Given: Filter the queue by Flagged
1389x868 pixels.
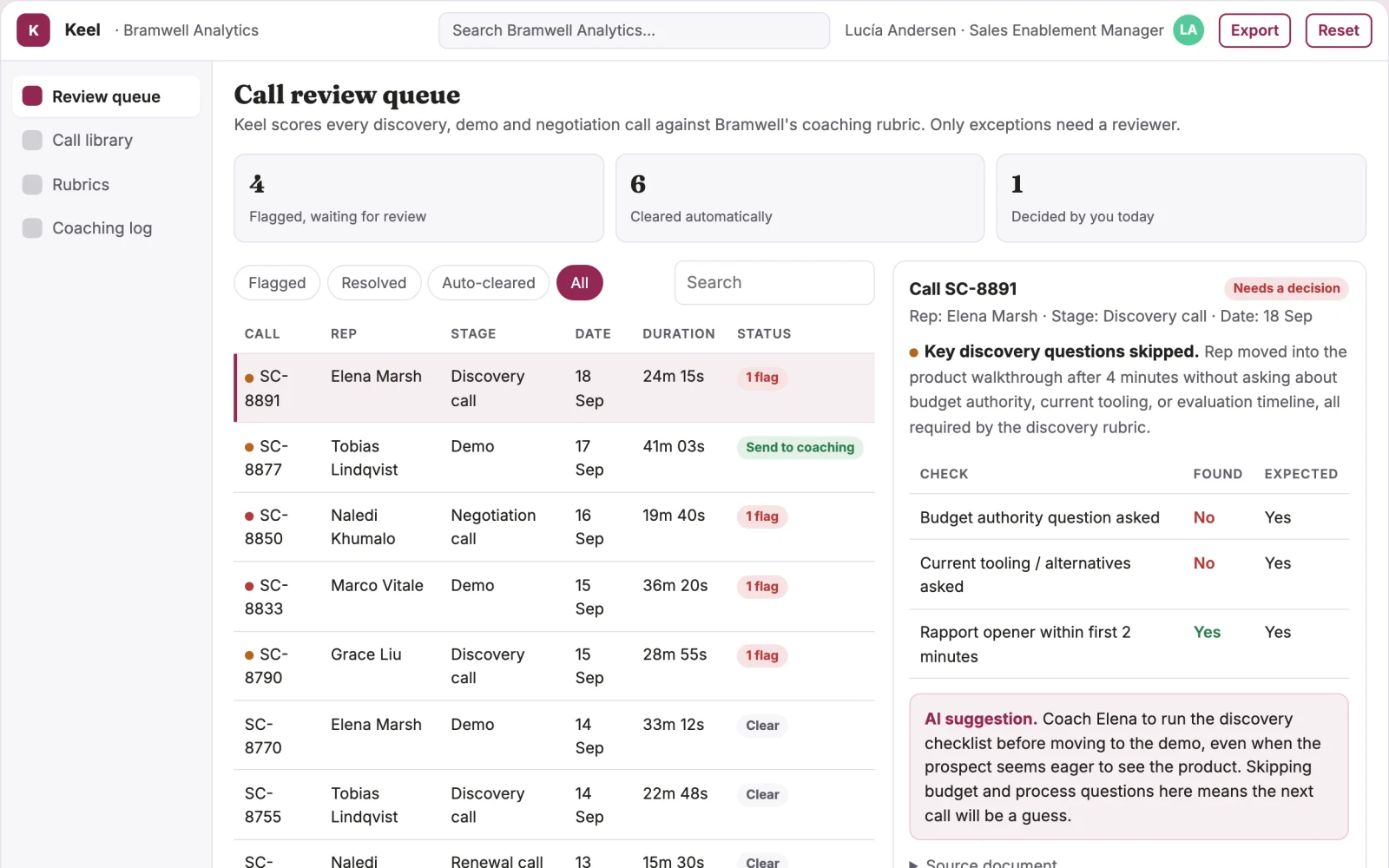Looking at the screenshot, I should [277, 283].
